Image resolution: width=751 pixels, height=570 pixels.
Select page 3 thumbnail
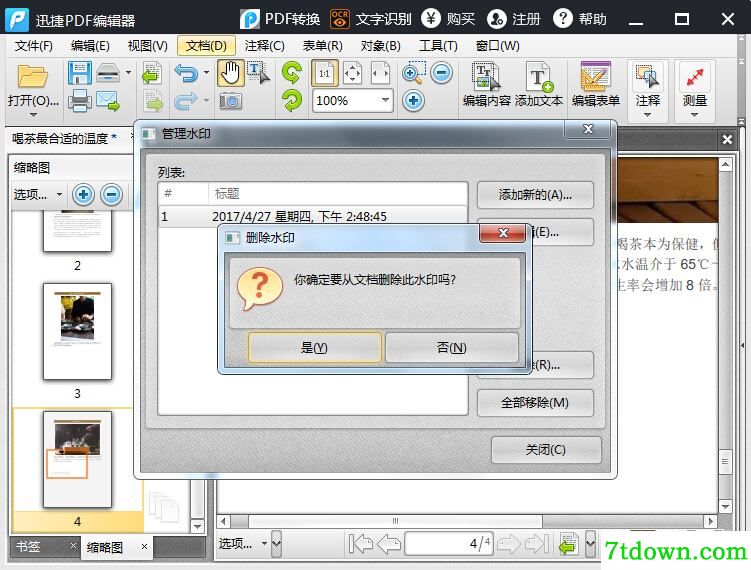click(77, 331)
